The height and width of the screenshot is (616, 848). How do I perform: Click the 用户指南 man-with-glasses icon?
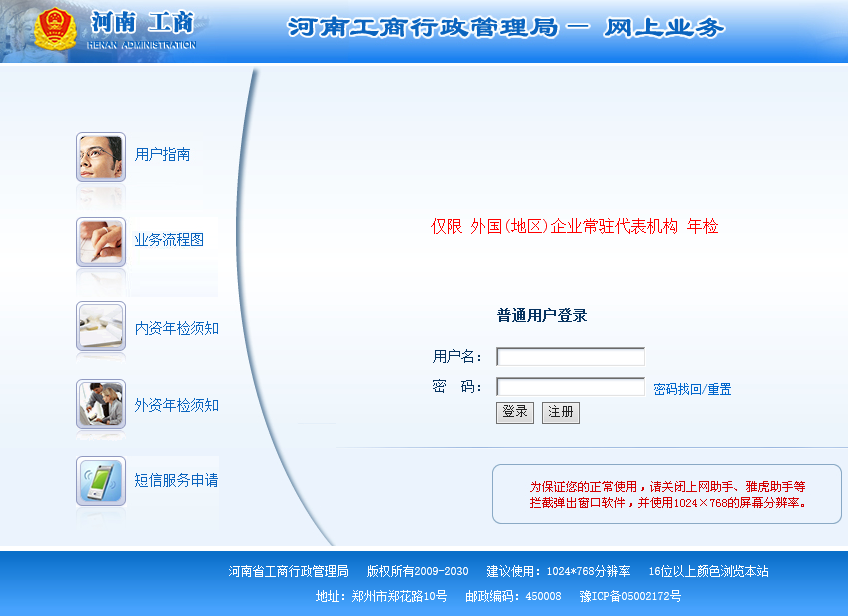pyautogui.click(x=101, y=157)
